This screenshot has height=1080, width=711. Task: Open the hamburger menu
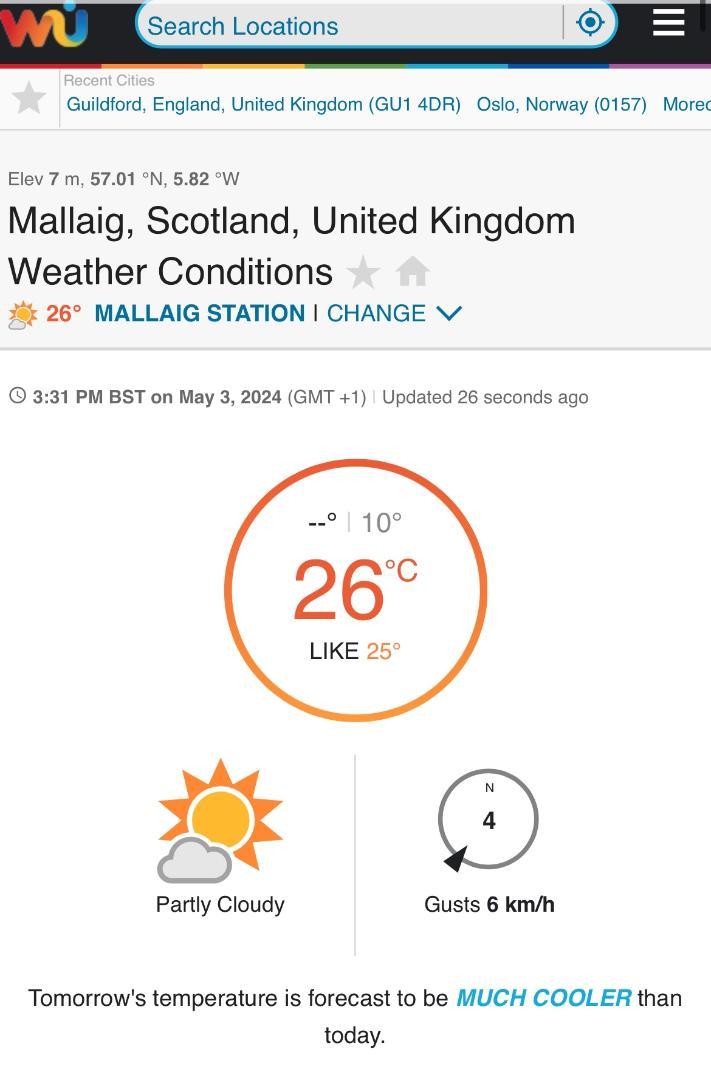(668, 23)
